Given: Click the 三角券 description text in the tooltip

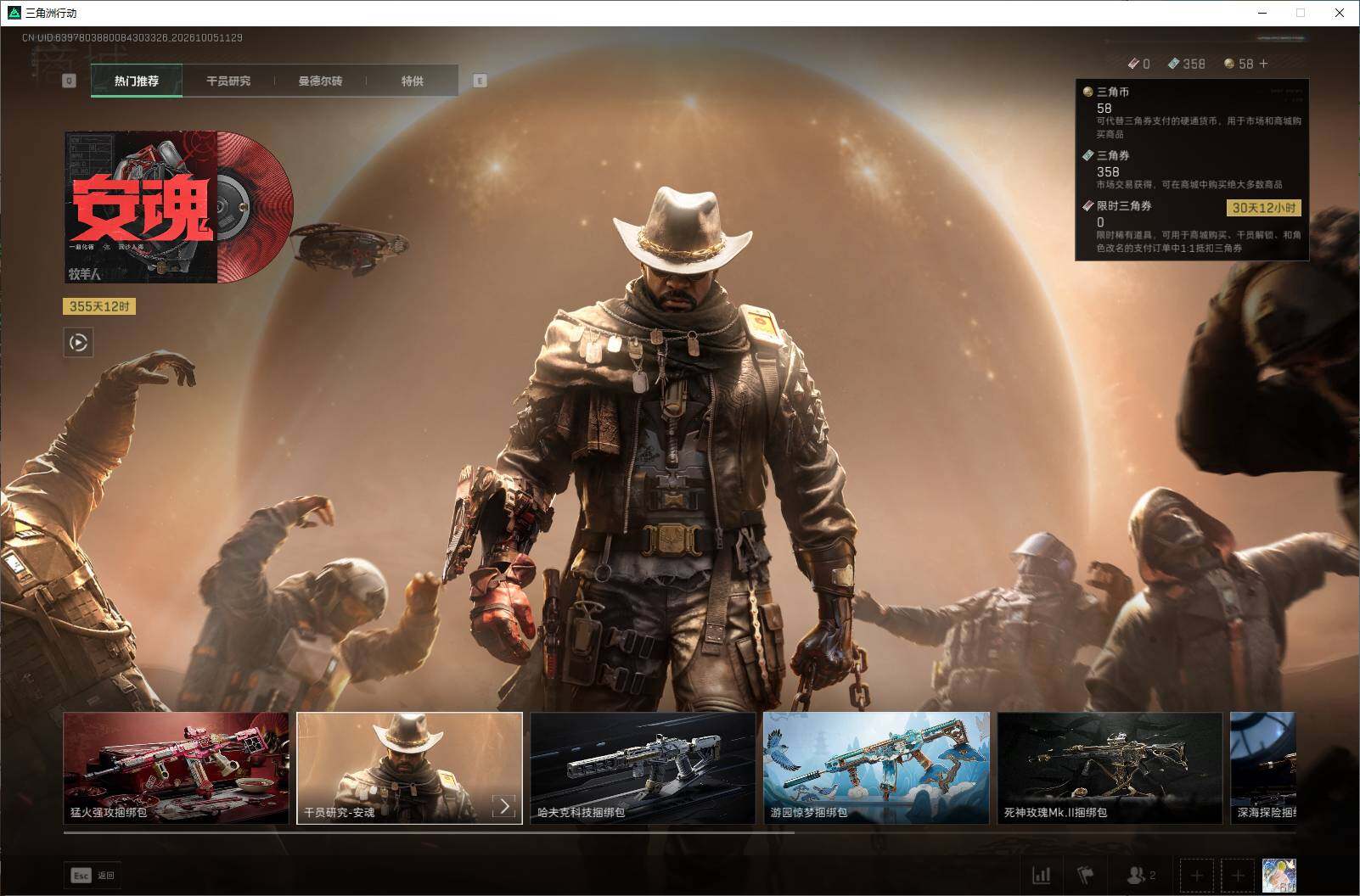Looking at the screenshot, I should pyautogui.click(x=1189, y=184).
